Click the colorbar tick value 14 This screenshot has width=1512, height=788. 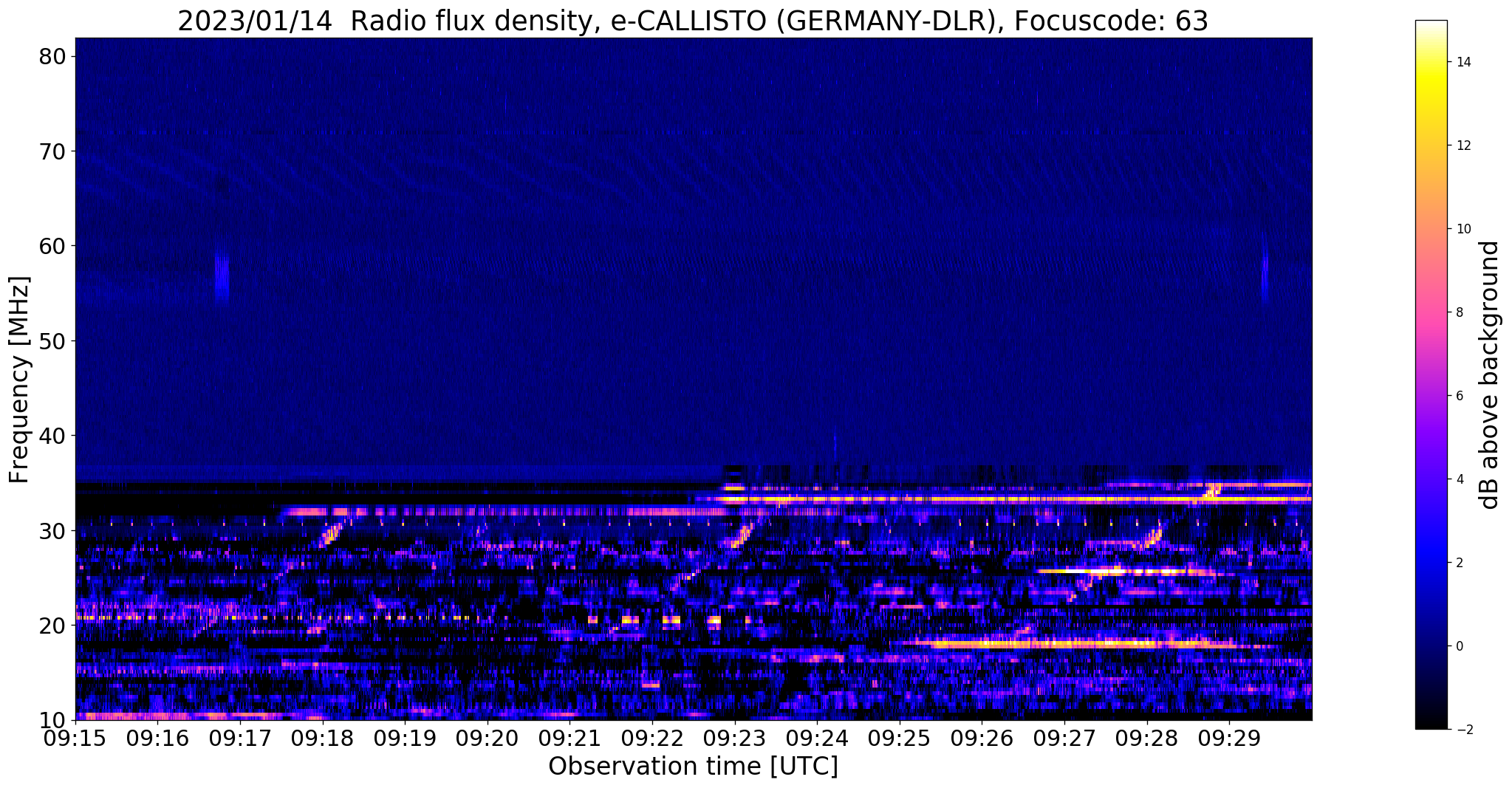tap(1463, 62)
